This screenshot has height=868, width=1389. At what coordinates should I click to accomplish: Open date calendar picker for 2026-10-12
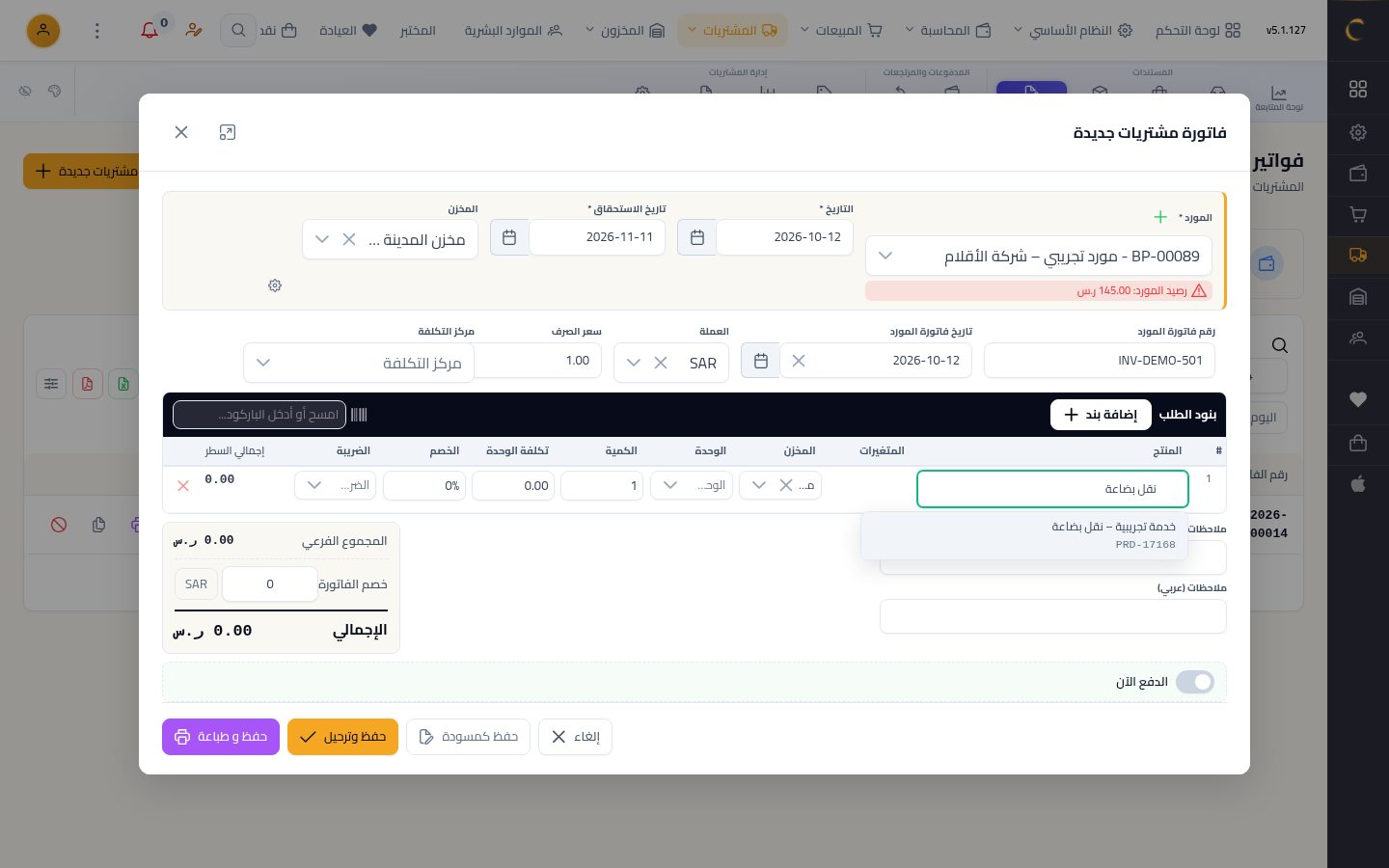click(697, 237)
